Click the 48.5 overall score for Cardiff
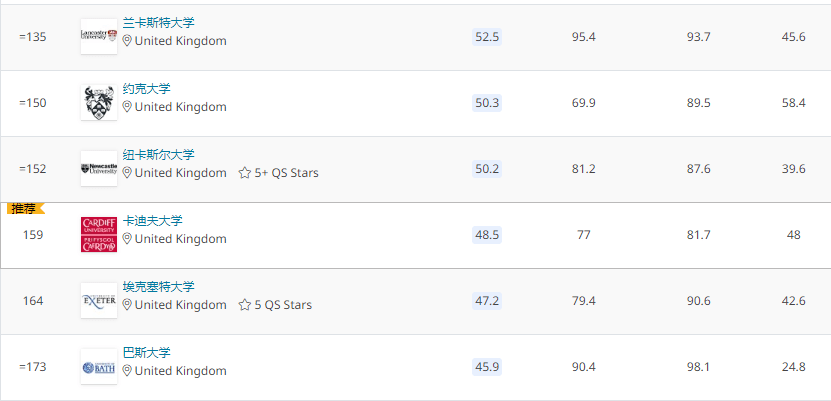The image size is (831, 401). [487, 235]
